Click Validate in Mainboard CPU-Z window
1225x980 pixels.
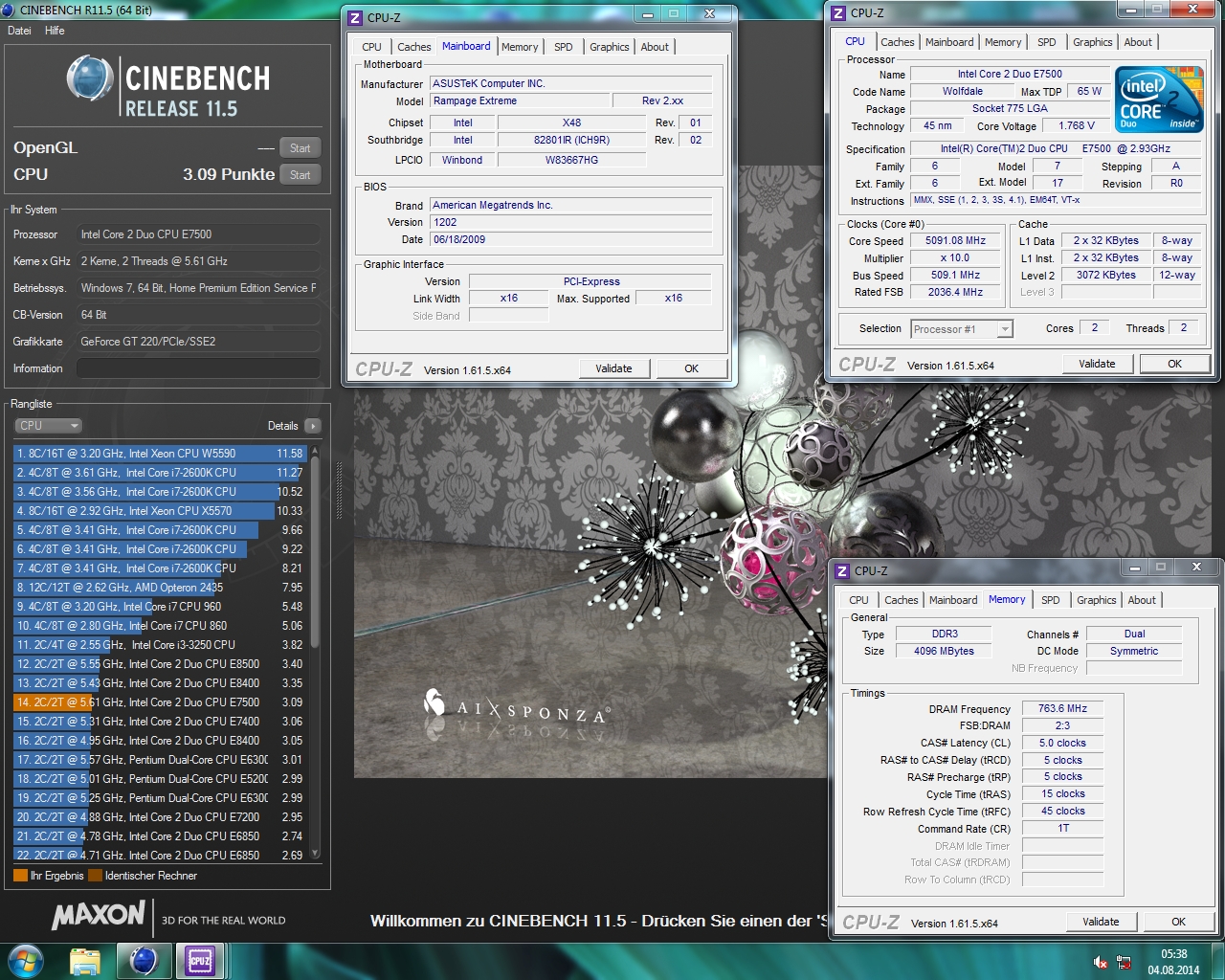613,368
